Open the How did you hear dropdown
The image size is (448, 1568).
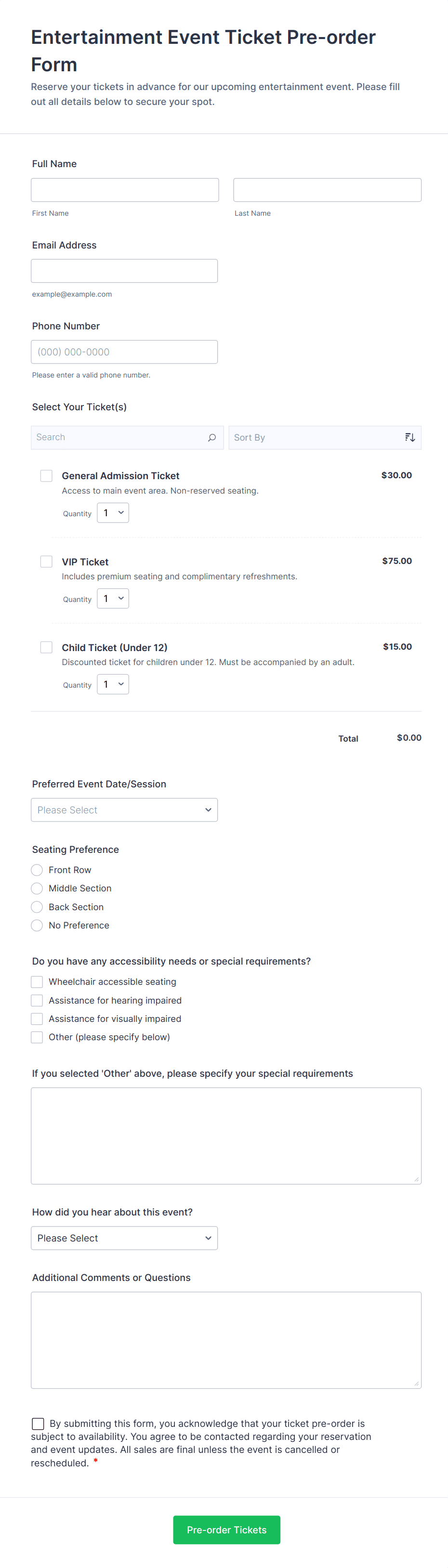tap(124, 1238)
